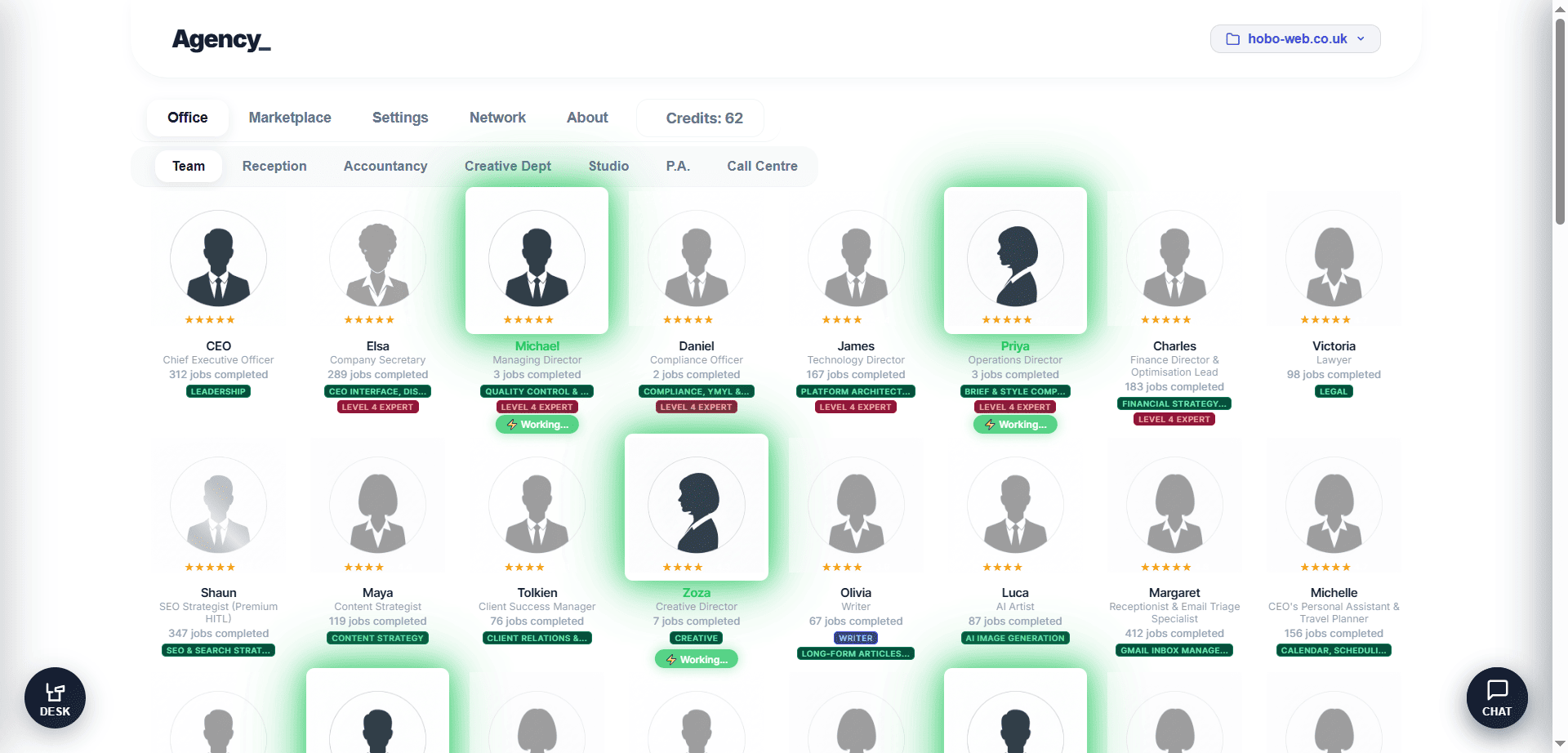Viewport: 1568px width, 753px height.
Task: Click Priya's profile avatar
Action: [x=1015, y=259]
